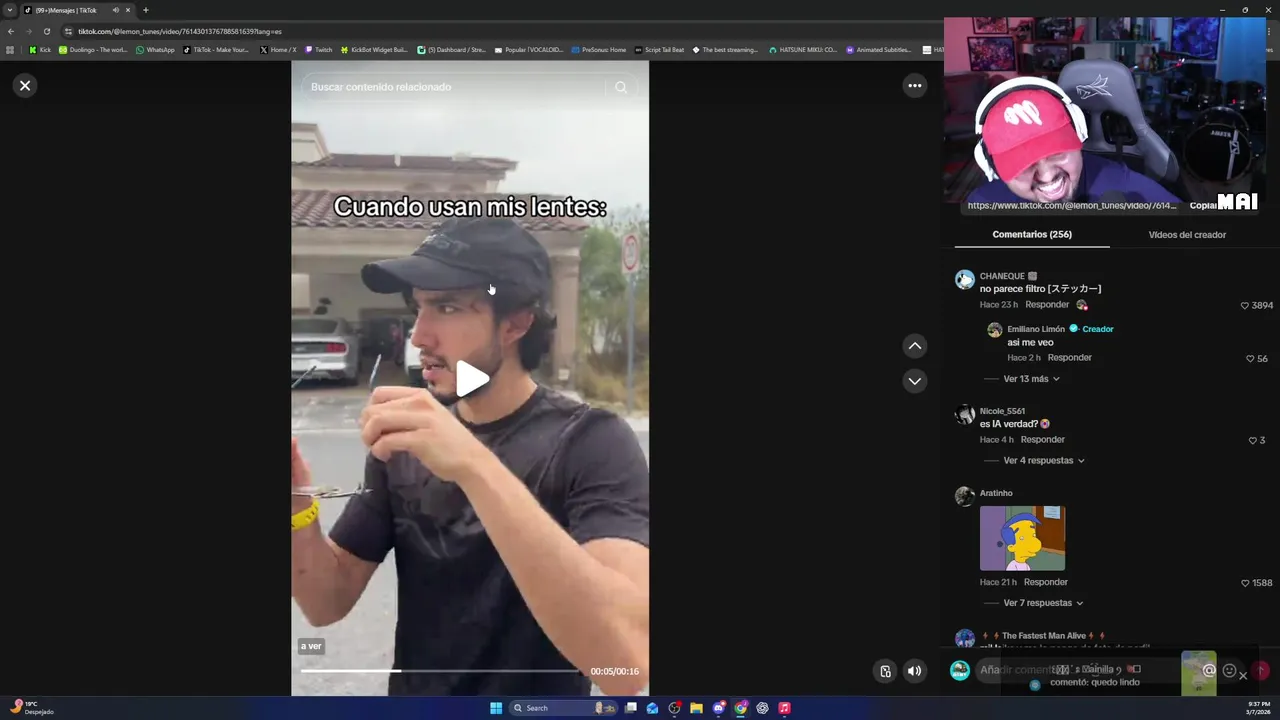Switch to the Comentarios (256) tab
1280x720 pixels.
click(x=1032, y=235)
